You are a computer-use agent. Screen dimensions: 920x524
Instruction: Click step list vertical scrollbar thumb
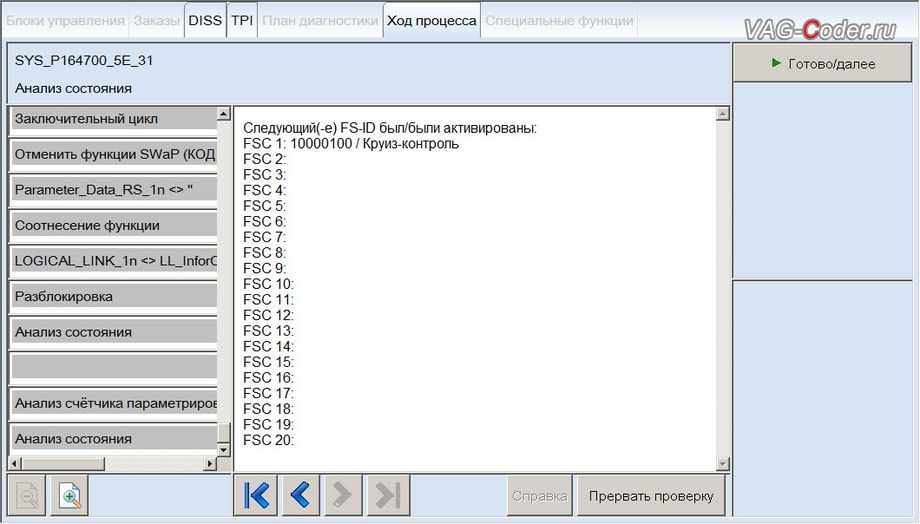point(224,433)
